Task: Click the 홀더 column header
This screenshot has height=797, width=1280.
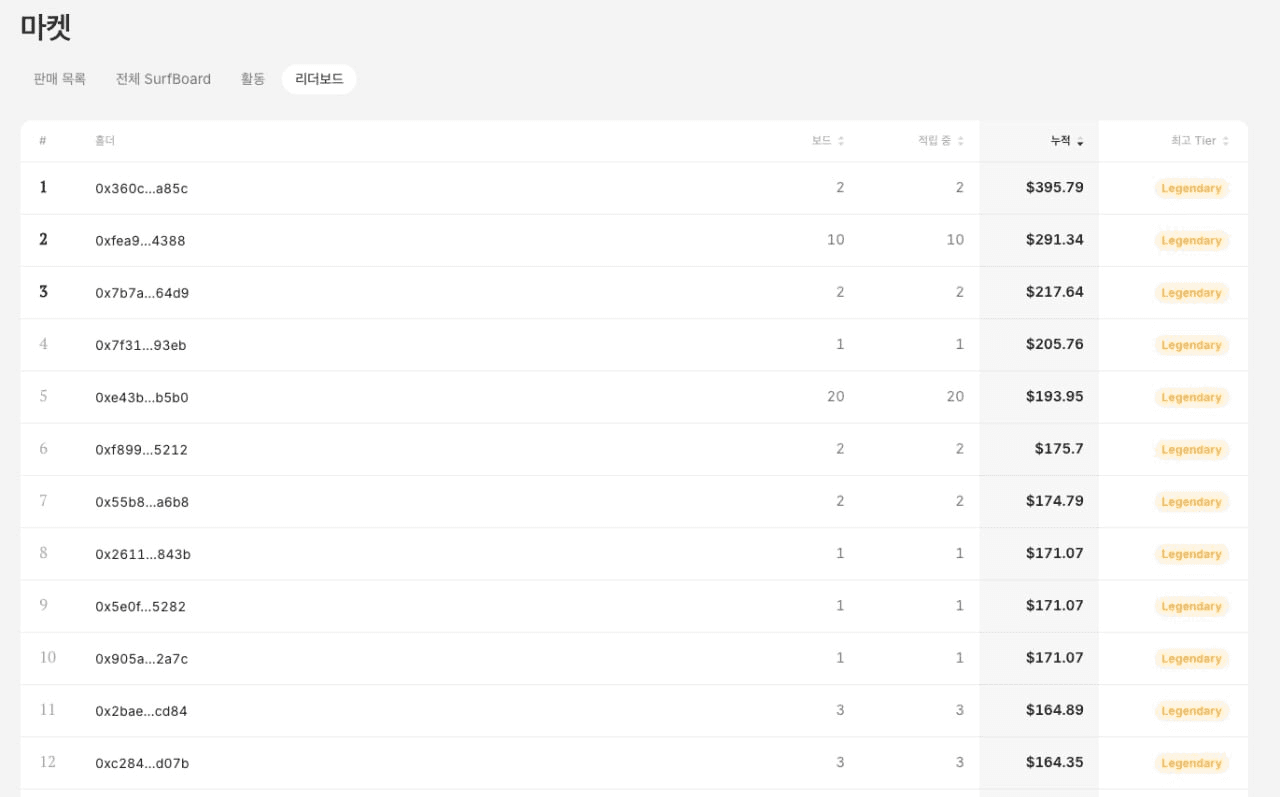Action: [105, 141]
